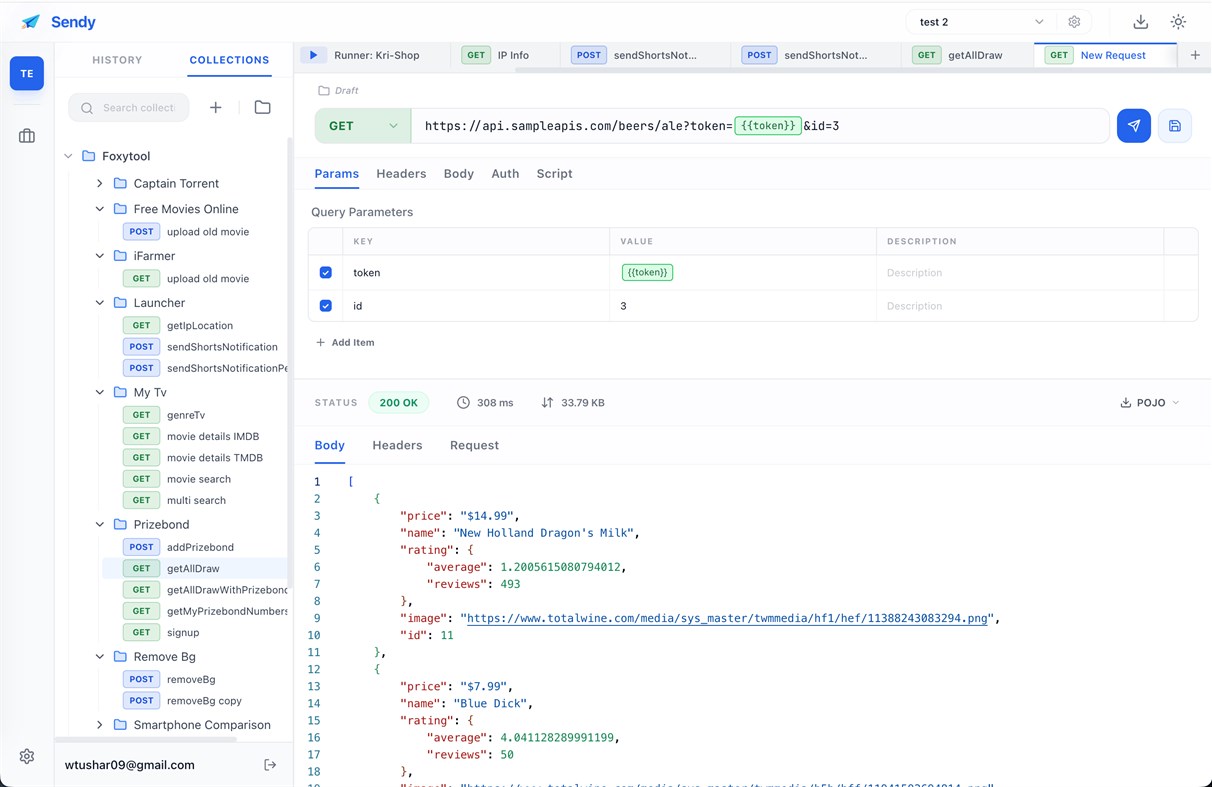Collapse the Foxytool collection

tap(68, 156)
